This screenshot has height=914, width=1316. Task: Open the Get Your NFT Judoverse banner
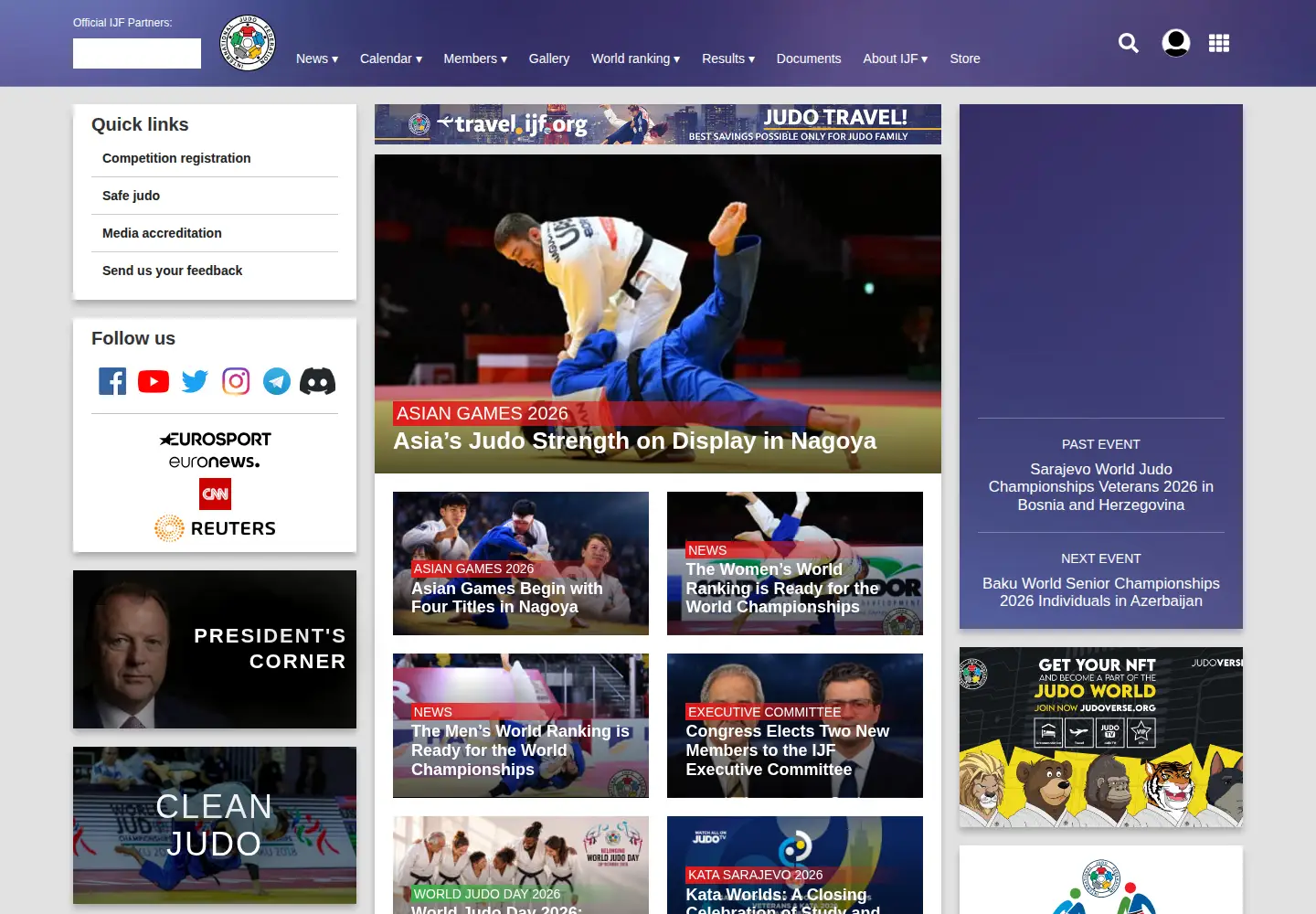[1101, 738]
